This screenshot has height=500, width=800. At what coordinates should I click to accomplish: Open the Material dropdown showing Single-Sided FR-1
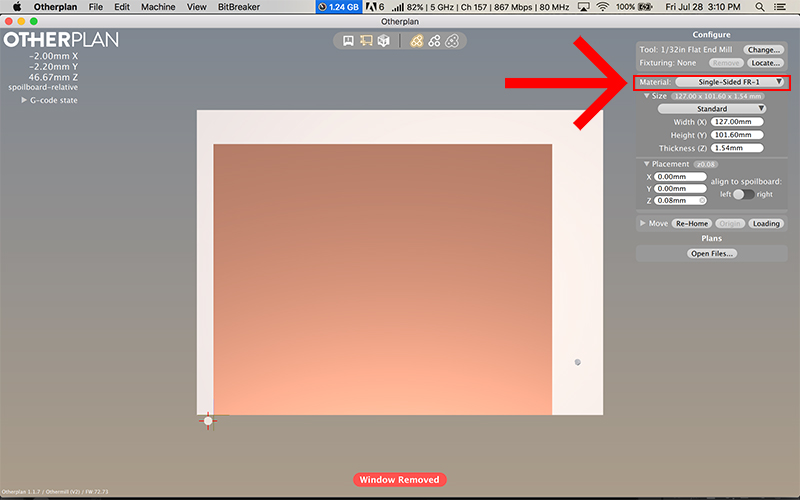click(730, 82)
